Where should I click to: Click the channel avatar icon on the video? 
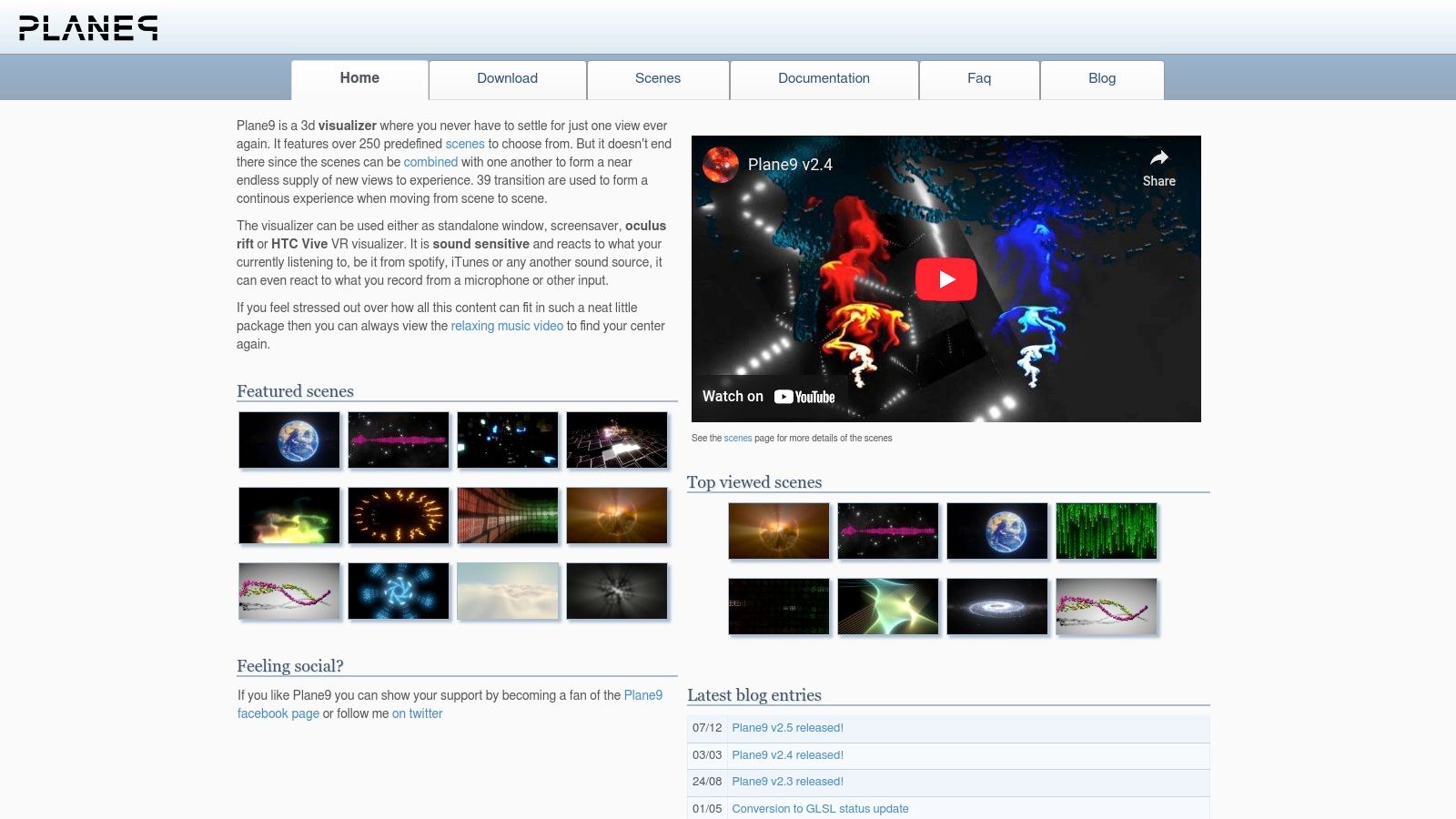tap(721, 165)
